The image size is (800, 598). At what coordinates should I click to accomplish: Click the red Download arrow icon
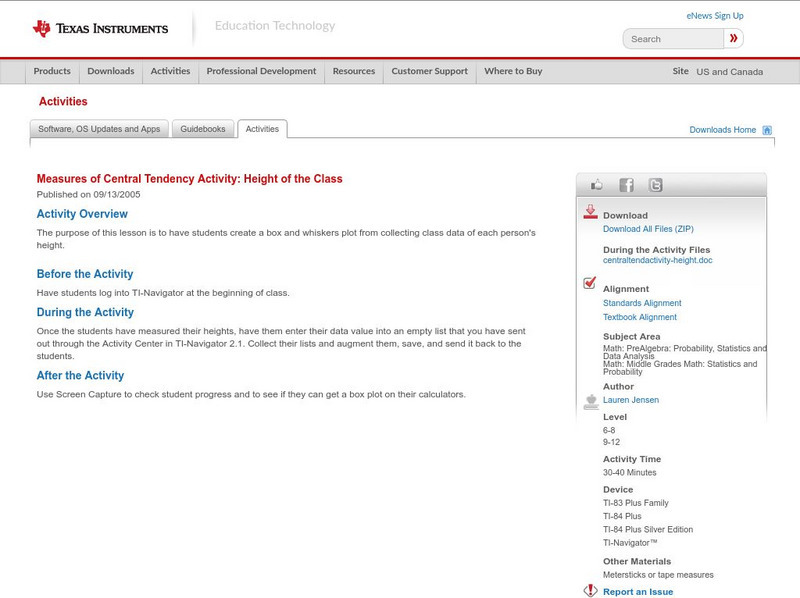pyautogui.click(x=590, y=212)
